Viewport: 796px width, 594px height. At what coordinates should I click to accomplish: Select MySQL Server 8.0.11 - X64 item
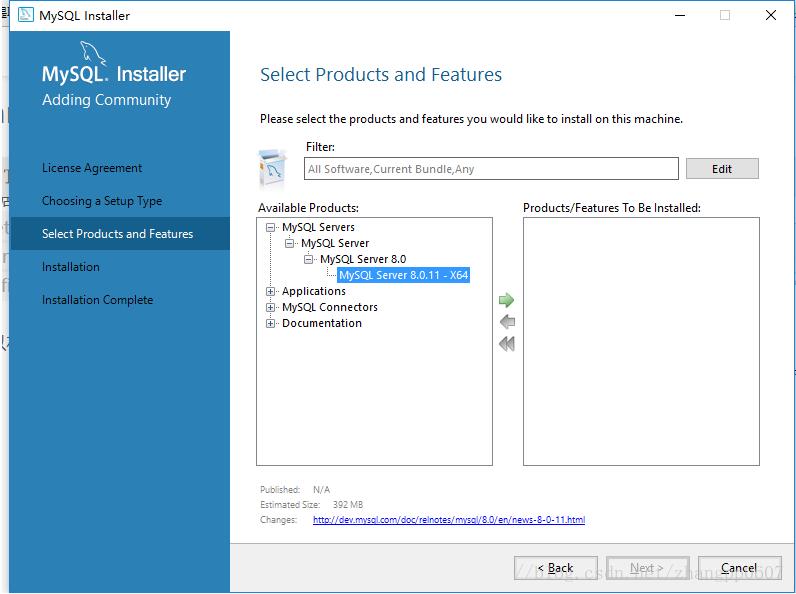tap(403, 276)
